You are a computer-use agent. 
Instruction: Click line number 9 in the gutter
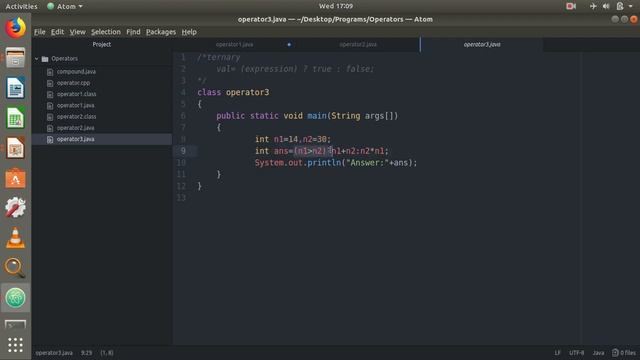(183, 151)
